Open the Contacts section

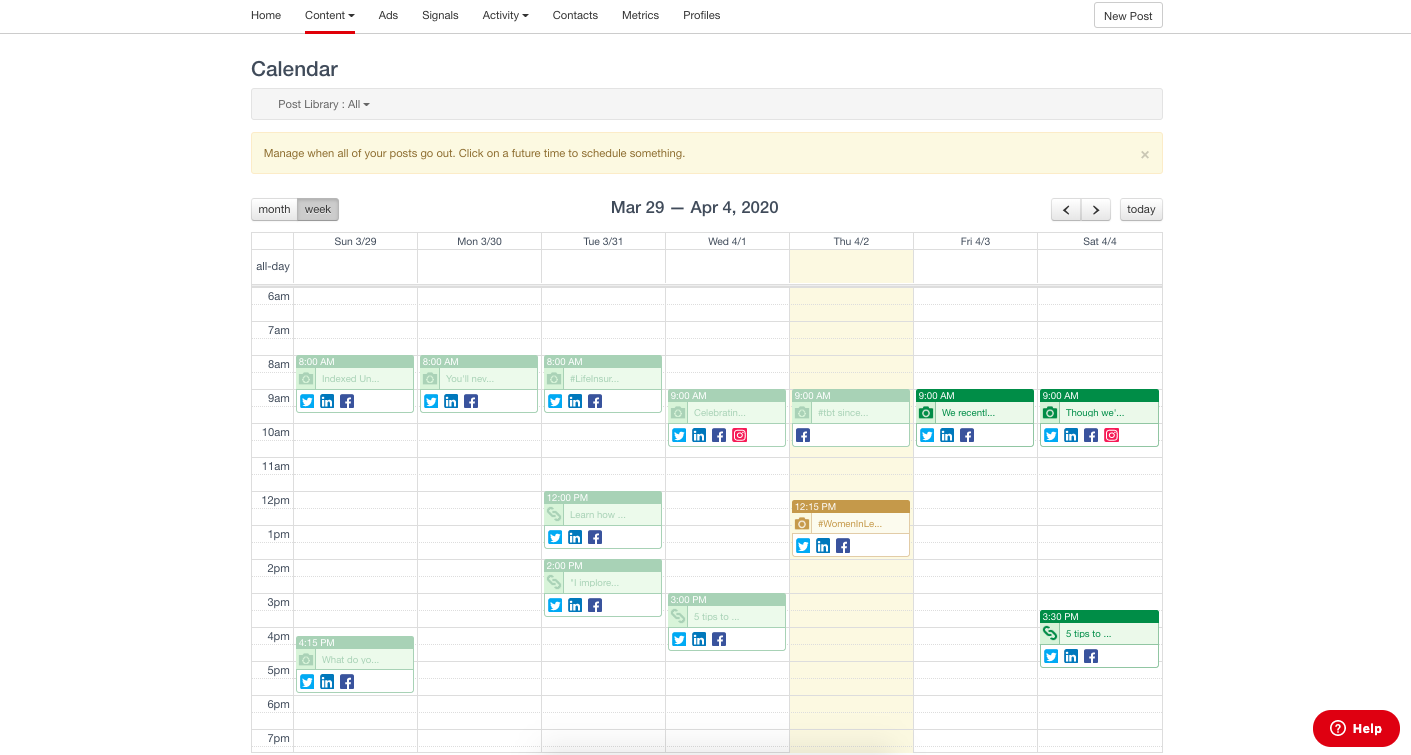[x=575, y=15]
